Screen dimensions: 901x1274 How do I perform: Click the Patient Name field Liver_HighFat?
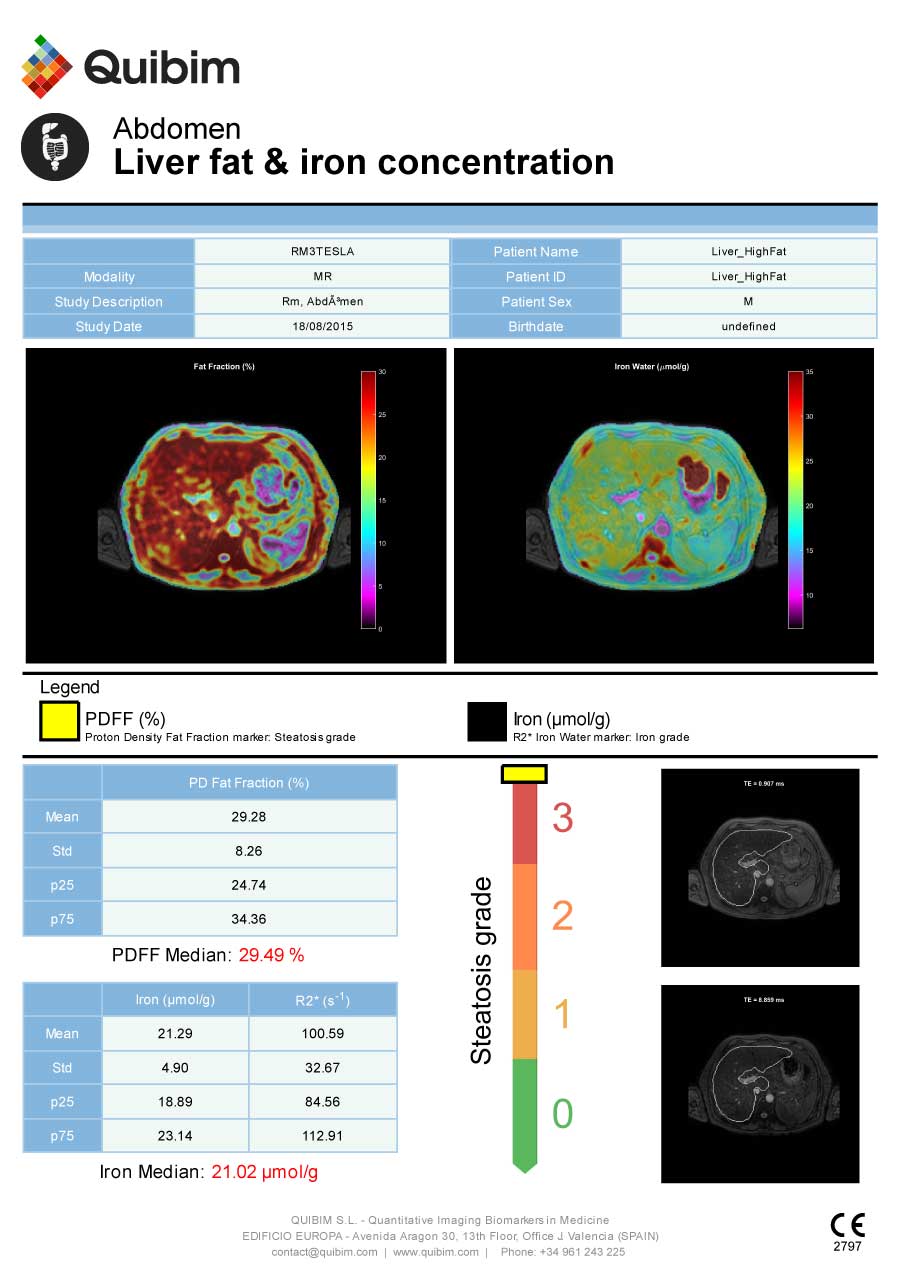[749, 251]
